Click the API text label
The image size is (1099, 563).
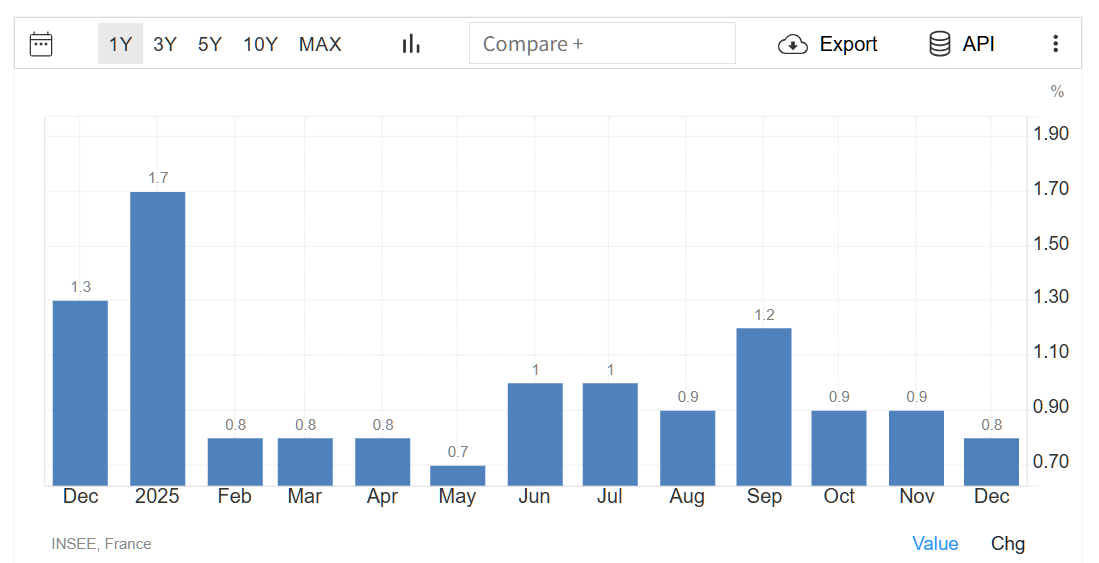978,44
